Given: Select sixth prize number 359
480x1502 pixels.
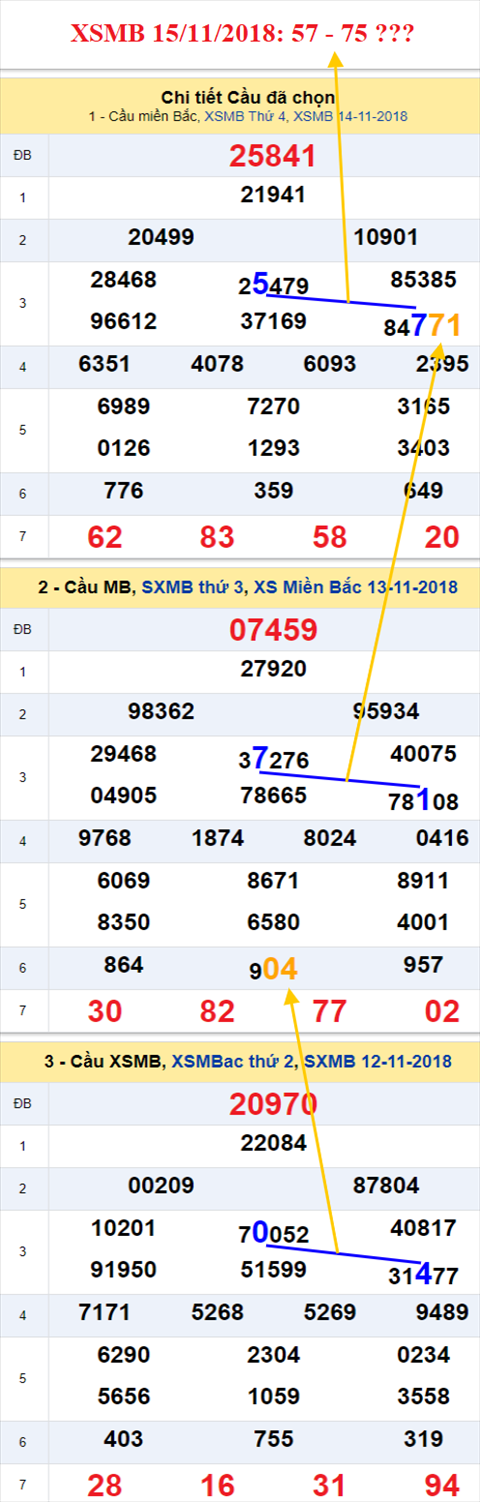Looking at the screenshot, I should (273, 491).
